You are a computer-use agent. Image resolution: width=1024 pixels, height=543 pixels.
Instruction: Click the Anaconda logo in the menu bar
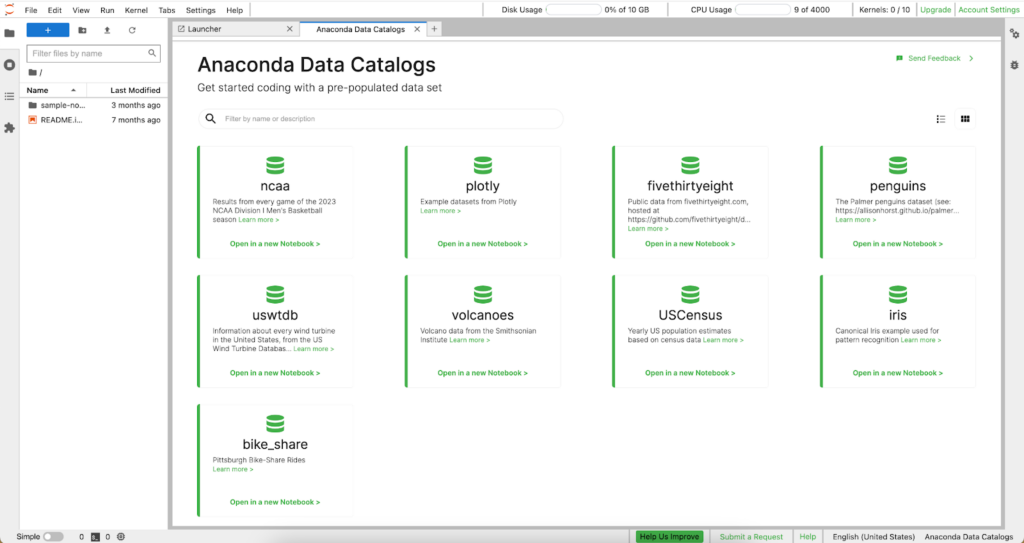(x=9, y=10)
